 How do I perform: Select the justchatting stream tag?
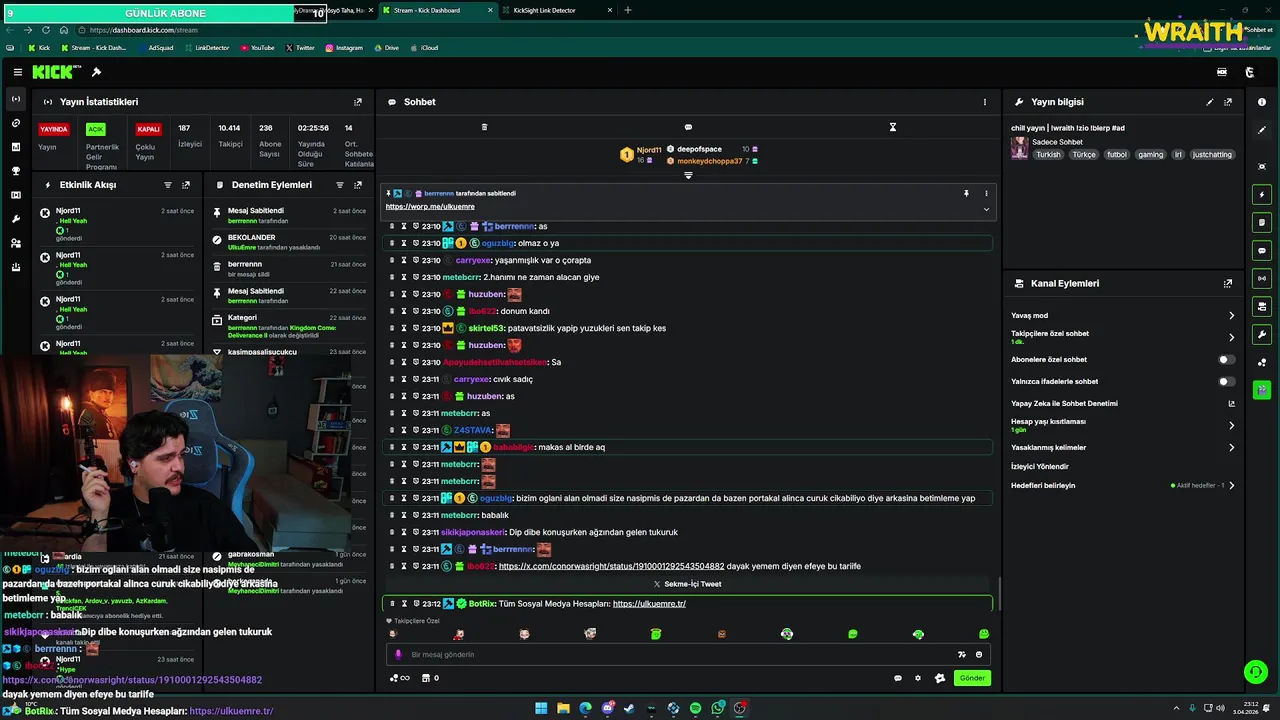[1213, 155]
